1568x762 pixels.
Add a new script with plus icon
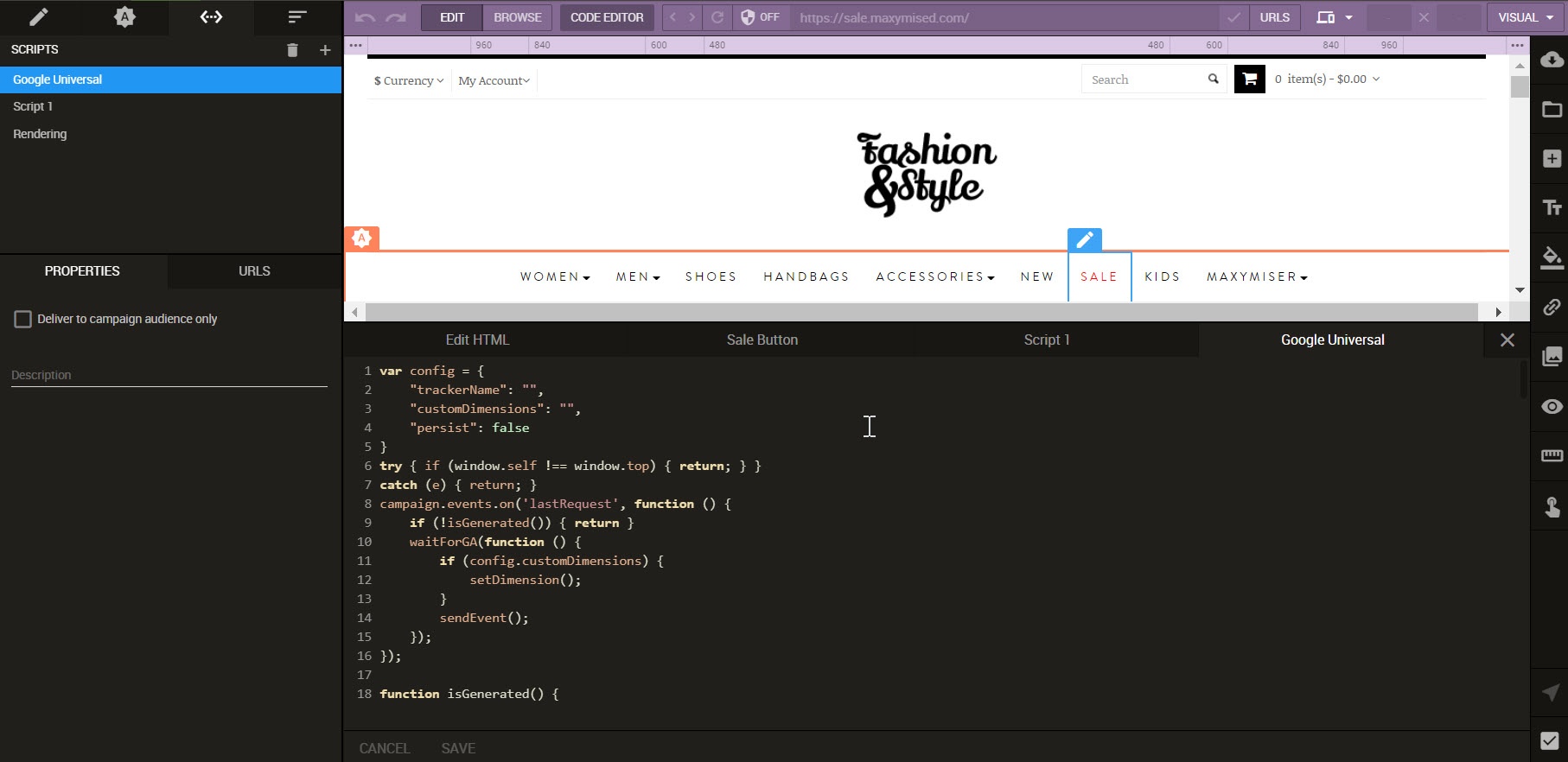325,50
